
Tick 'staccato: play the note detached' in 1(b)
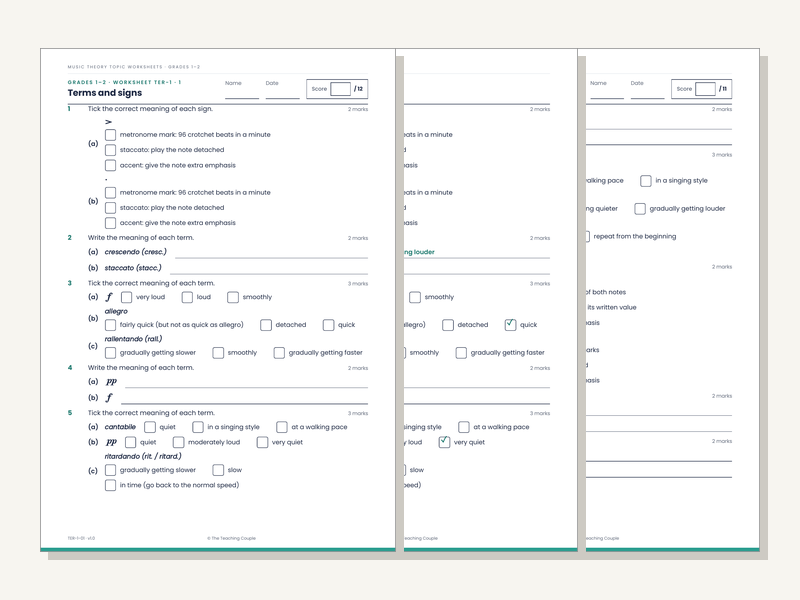click(x=110, y=208)
